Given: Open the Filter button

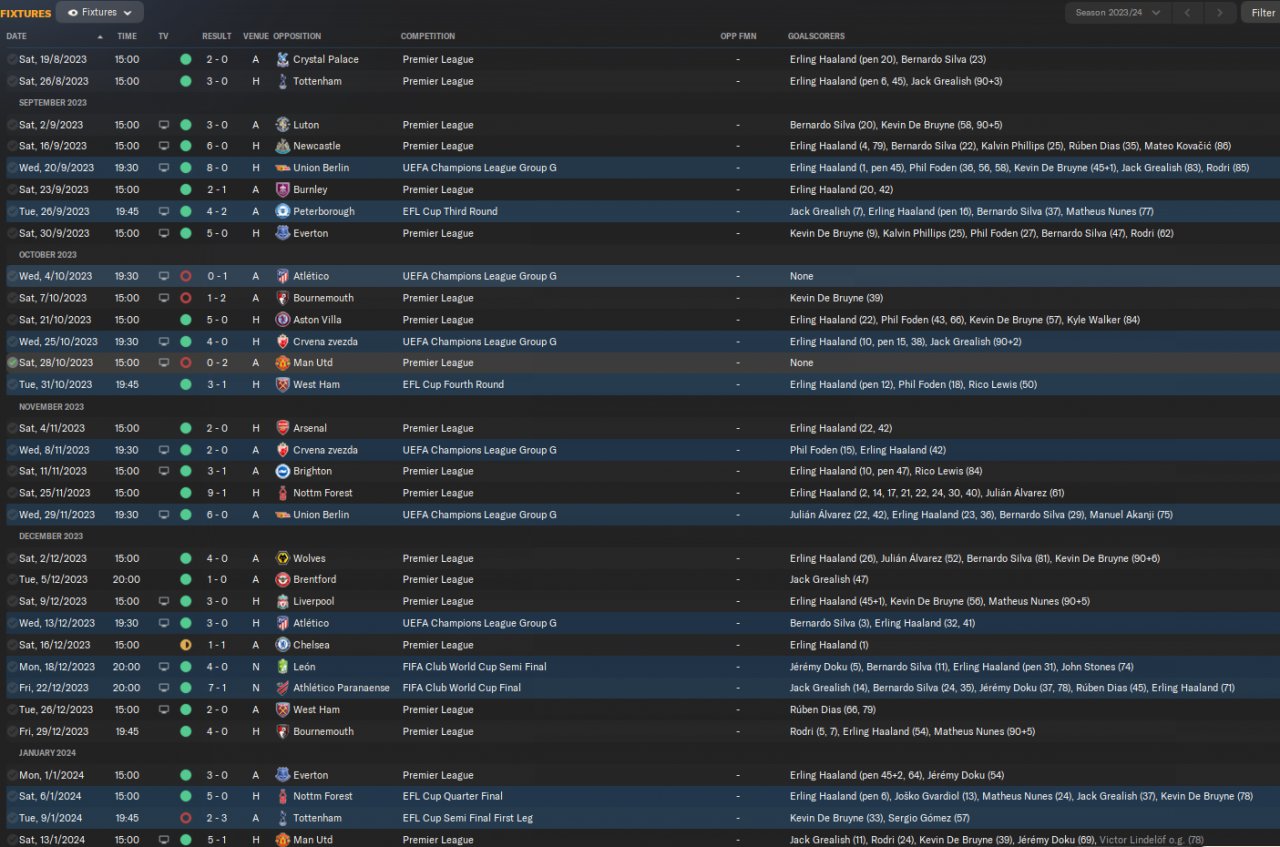Looking at the screenshot, I should 1262,13.
